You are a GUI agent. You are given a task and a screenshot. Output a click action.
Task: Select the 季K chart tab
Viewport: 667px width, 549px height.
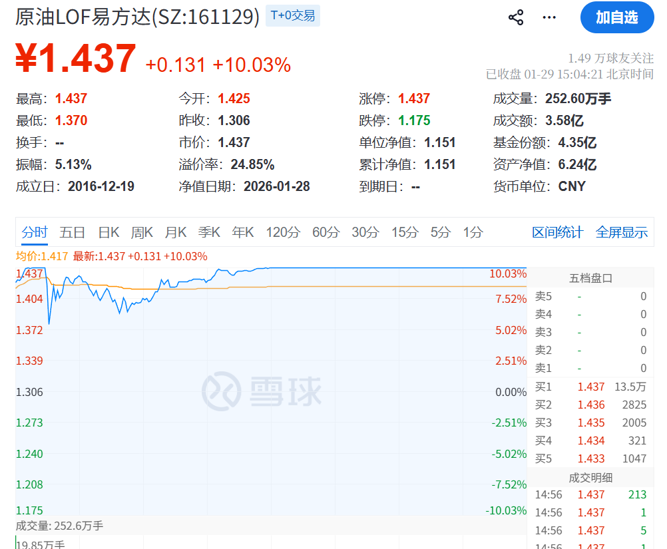pyautogui.click(x=208, y=232)
